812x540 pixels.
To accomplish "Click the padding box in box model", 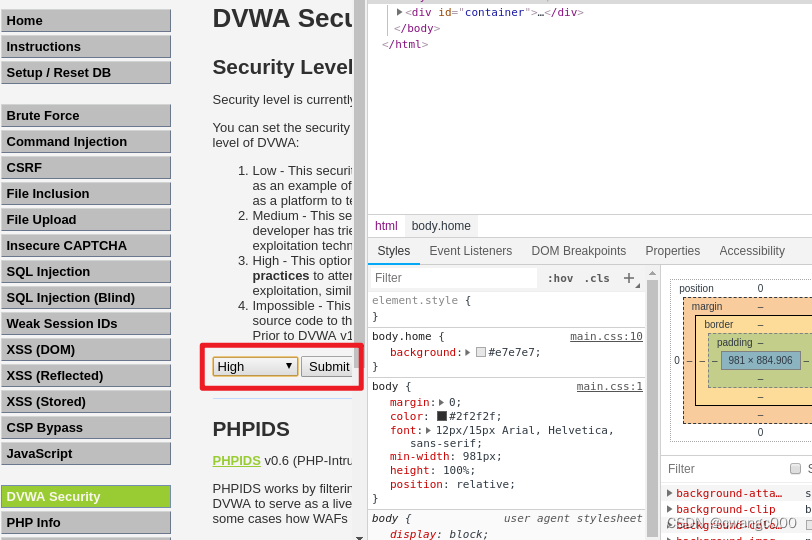I will point(734,343).
